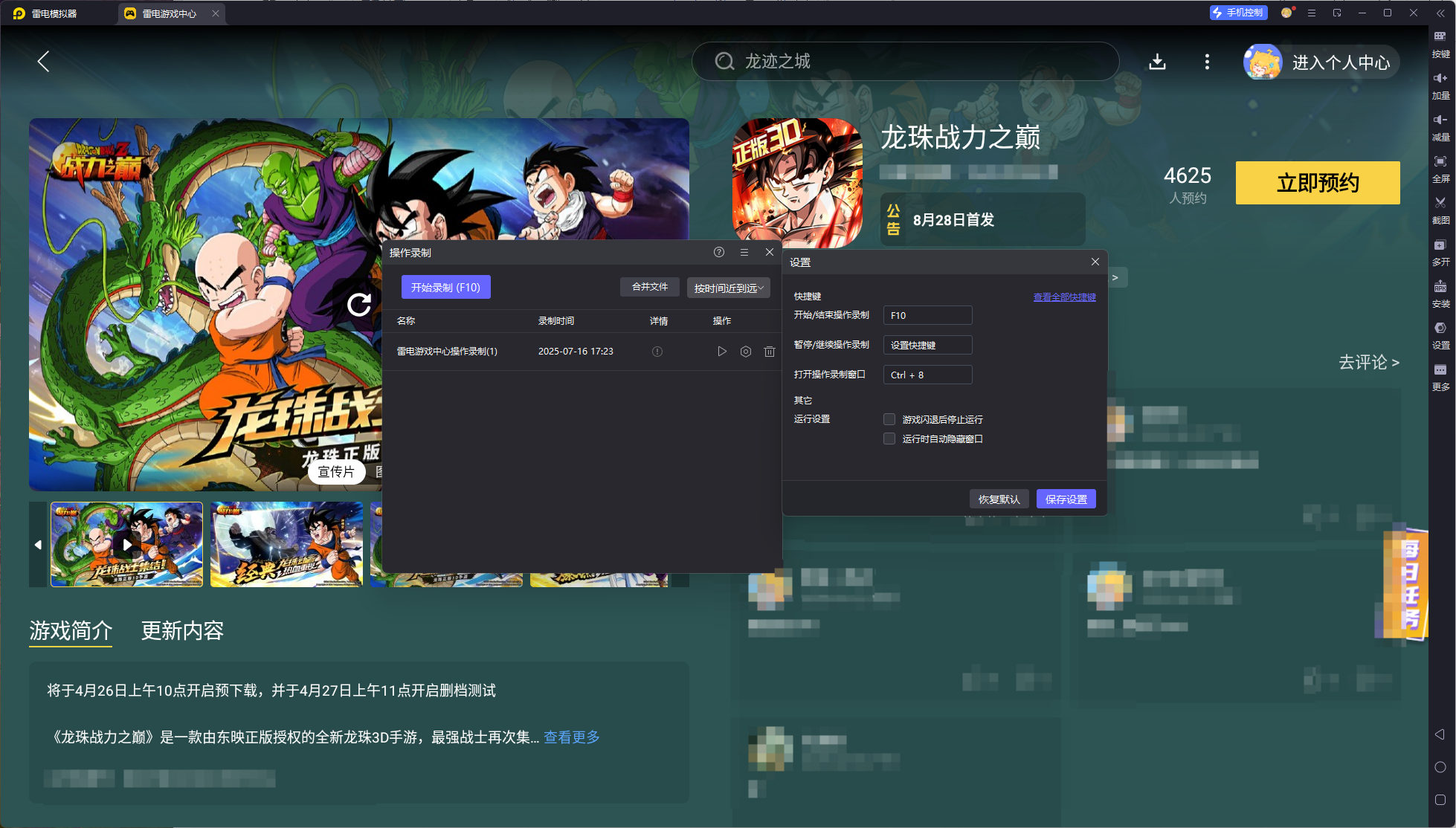
Task: Open the title bar hamburger menu
Action: (1312, 13)
